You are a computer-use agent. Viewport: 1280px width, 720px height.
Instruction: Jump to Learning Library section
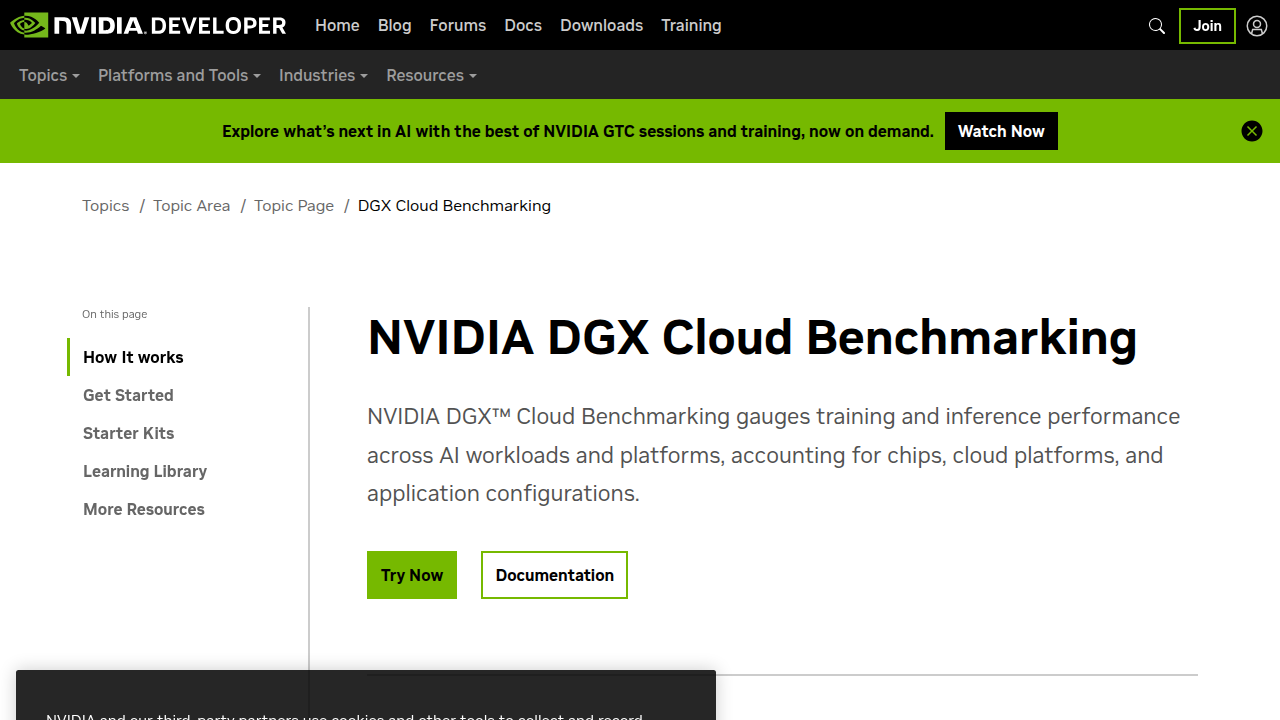click(x=145, y=471)
